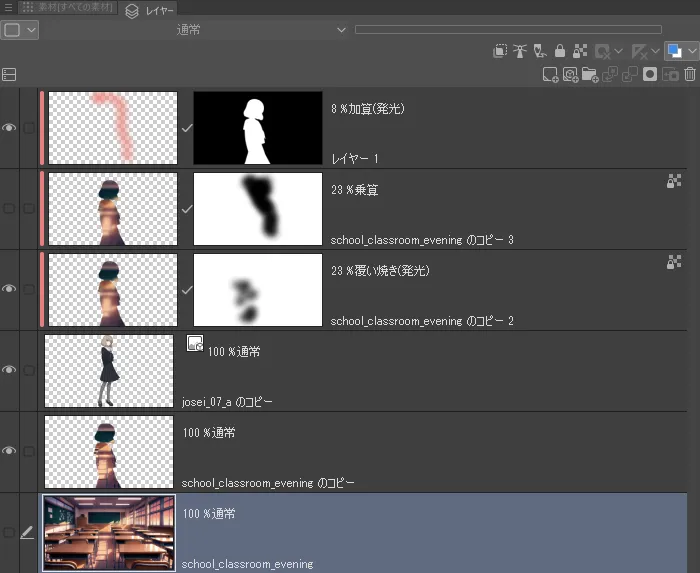Select the classroom thumbnail of school_classroom_evening
This screenshot has height=573, width=700.
click(x=109, y=533)
